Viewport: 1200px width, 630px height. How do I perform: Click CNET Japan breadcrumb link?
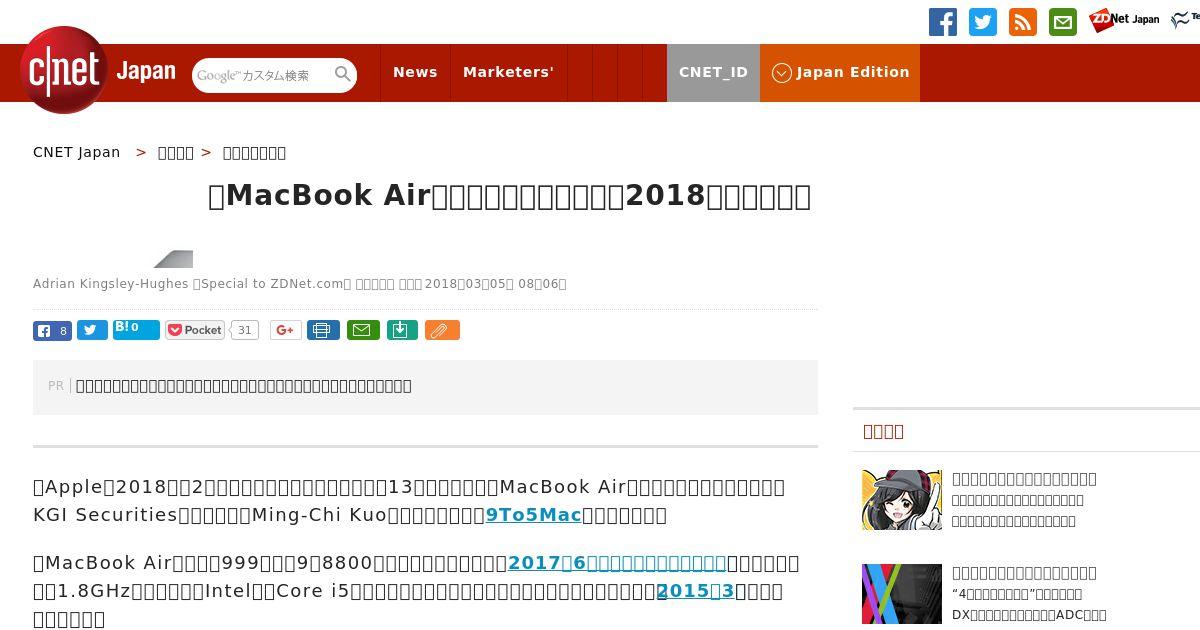pos(77,153)
